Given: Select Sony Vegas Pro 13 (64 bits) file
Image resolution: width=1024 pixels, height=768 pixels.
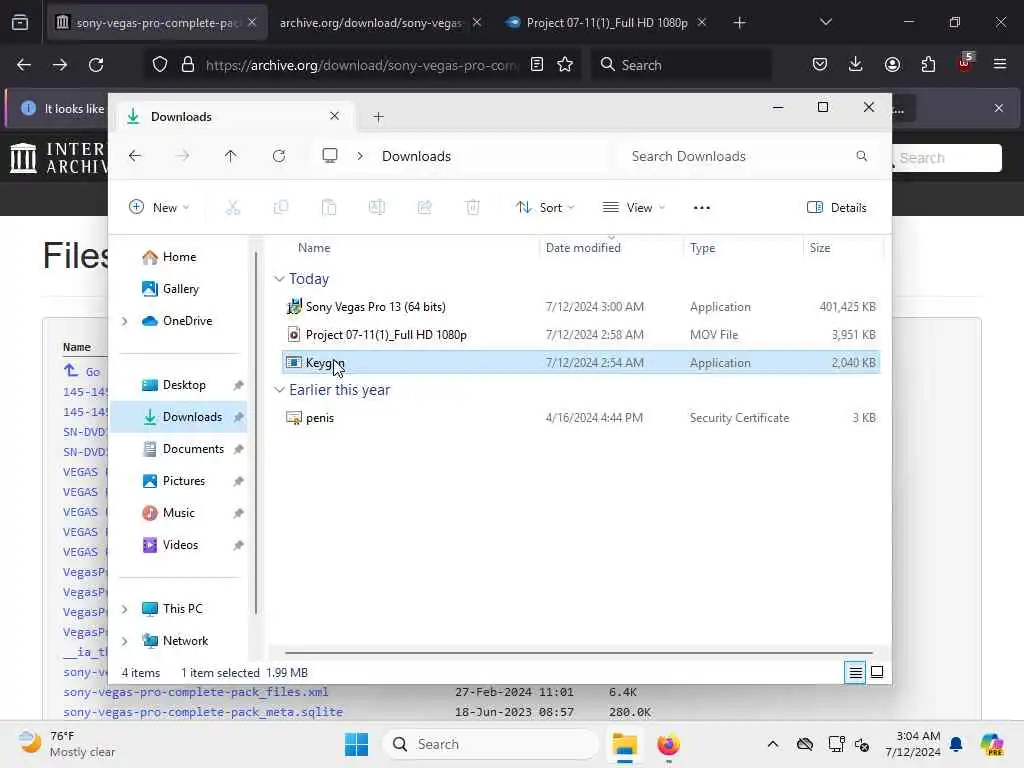Looking at the screenshot, I should tap(581, 307).
